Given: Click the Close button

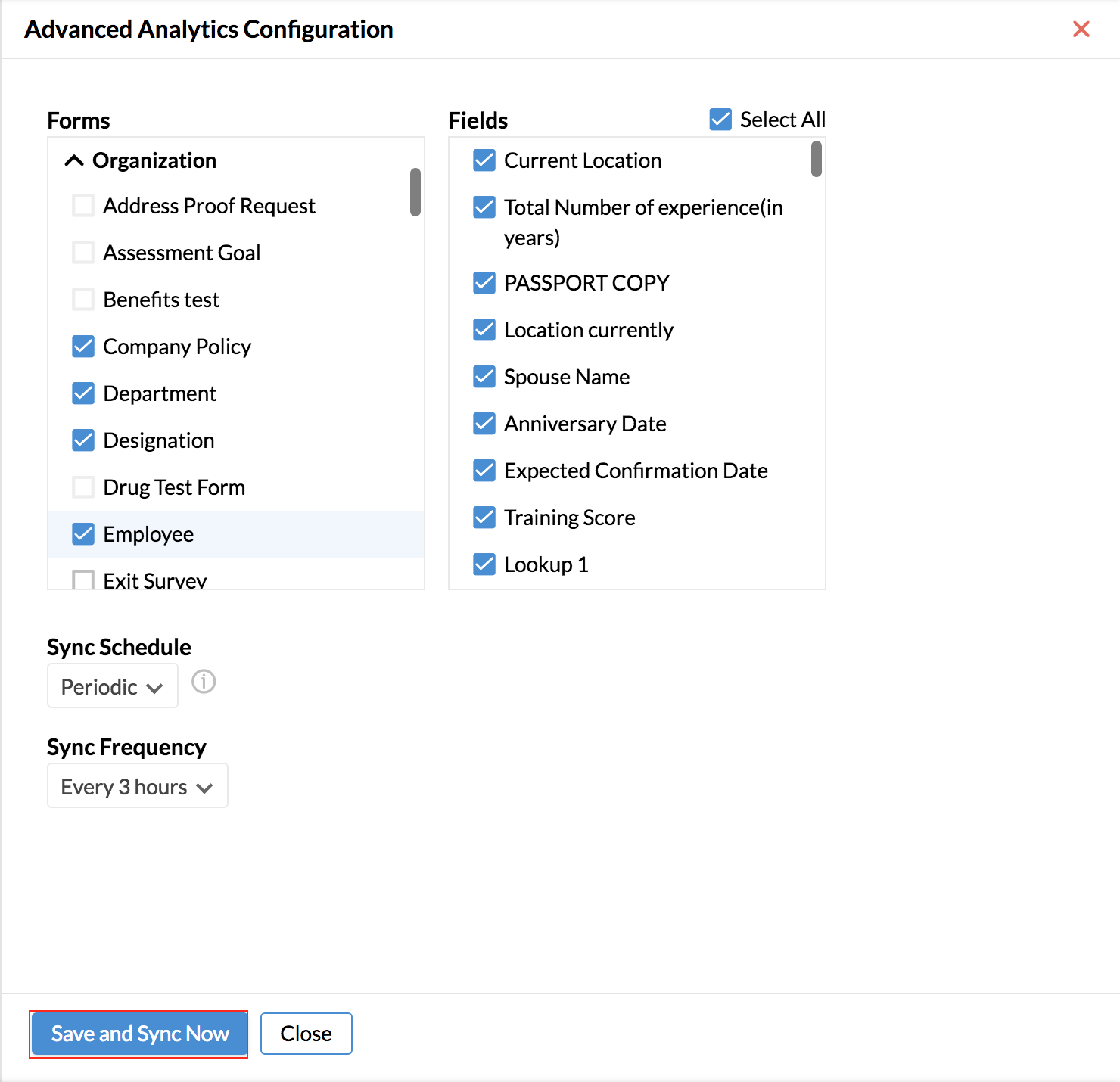Looking at the screenshot, I should (306, 1034).
